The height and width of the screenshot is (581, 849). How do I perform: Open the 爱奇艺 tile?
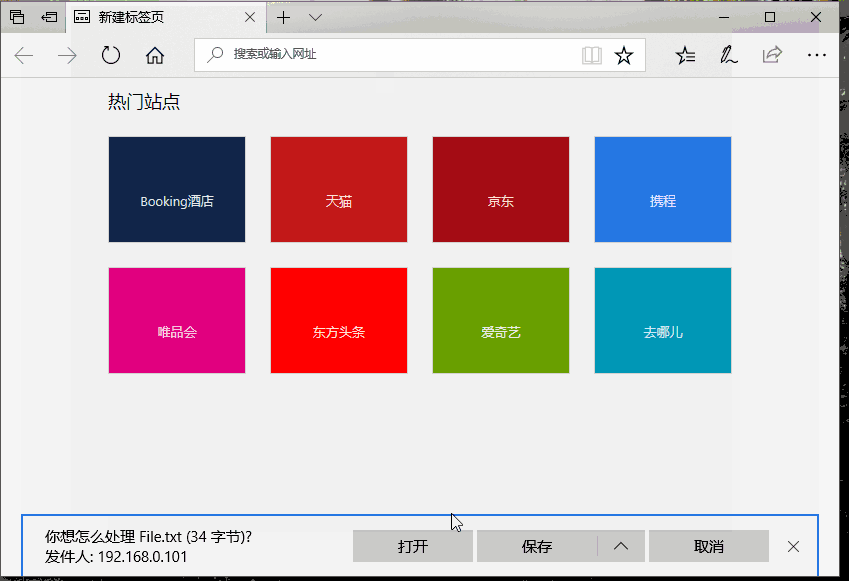[x=501, y=321]
